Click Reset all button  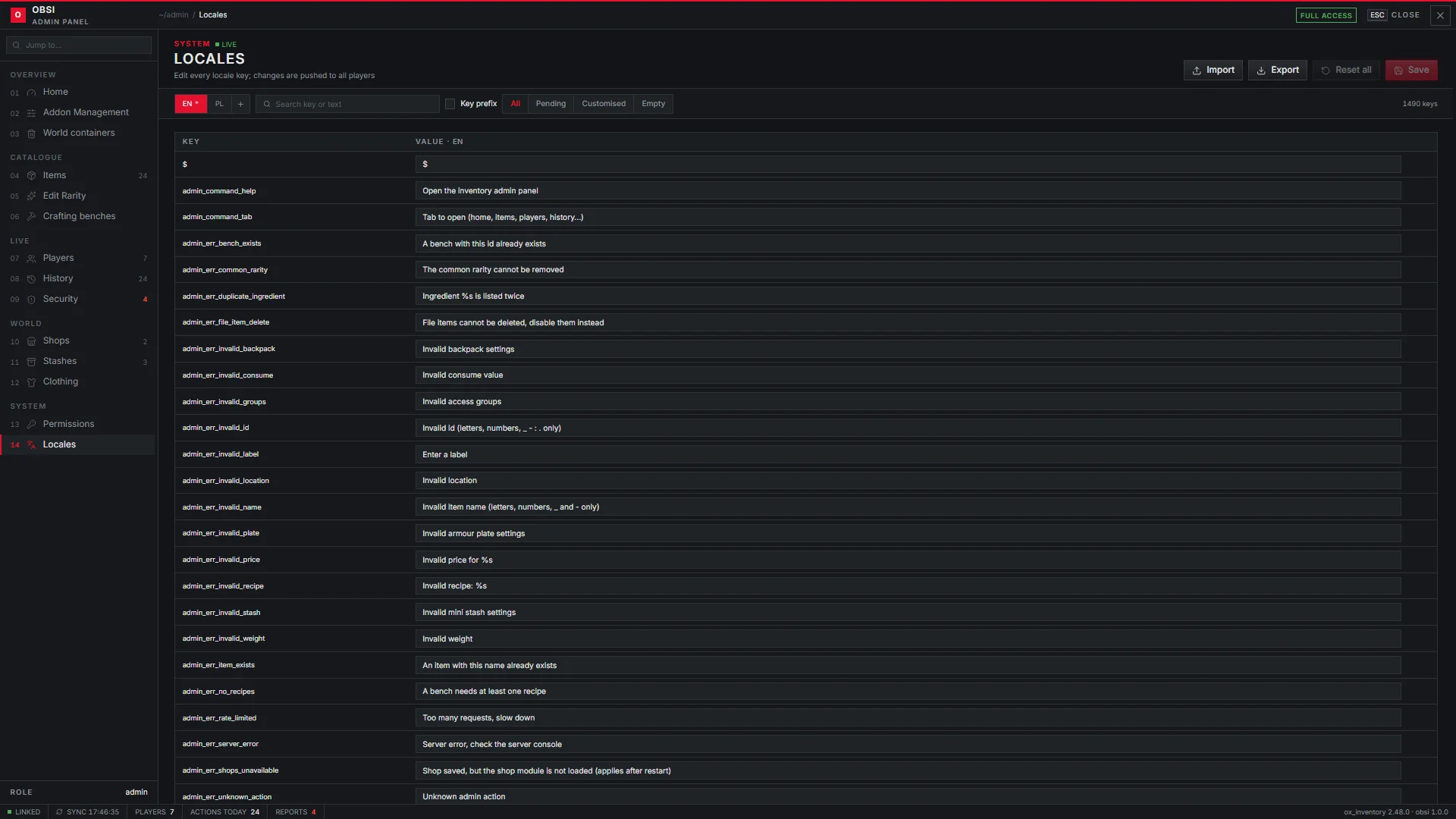pos(1346,70)
